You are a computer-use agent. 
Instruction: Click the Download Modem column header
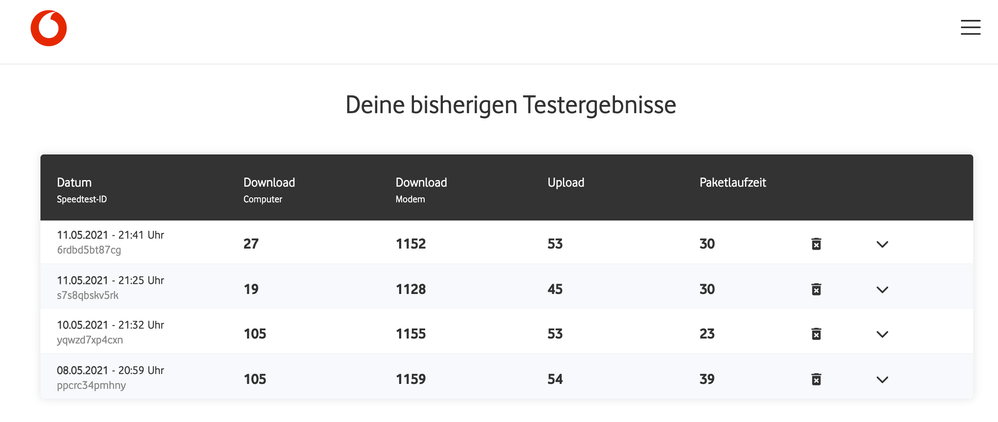[x=421, y=183]
